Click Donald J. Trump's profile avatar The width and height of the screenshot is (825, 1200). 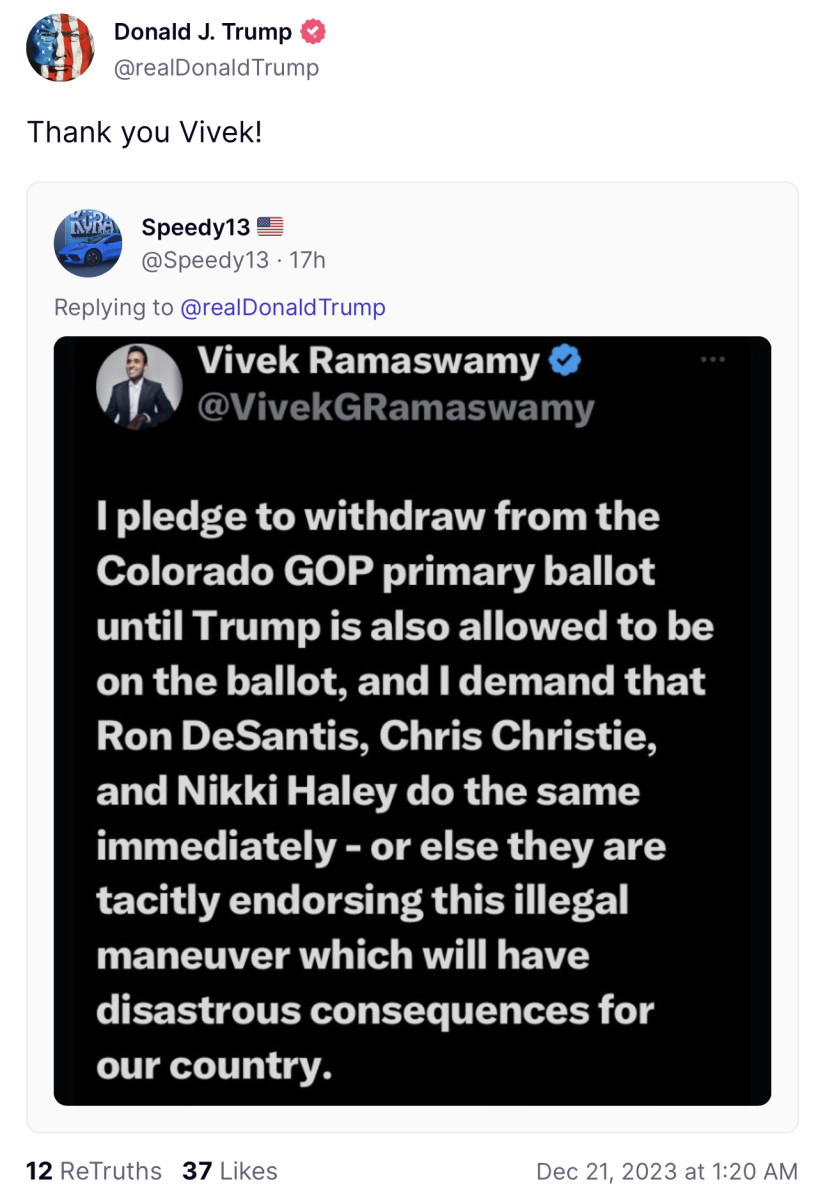[x=60, y=47]
